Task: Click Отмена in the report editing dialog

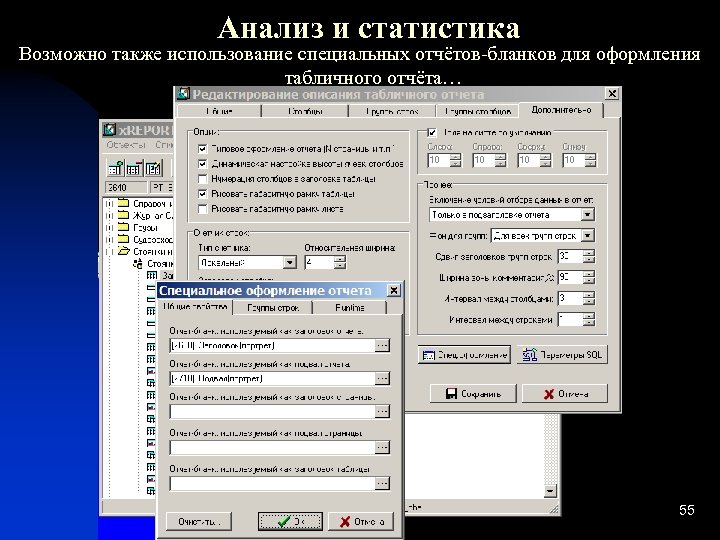Action: [565, 394]
